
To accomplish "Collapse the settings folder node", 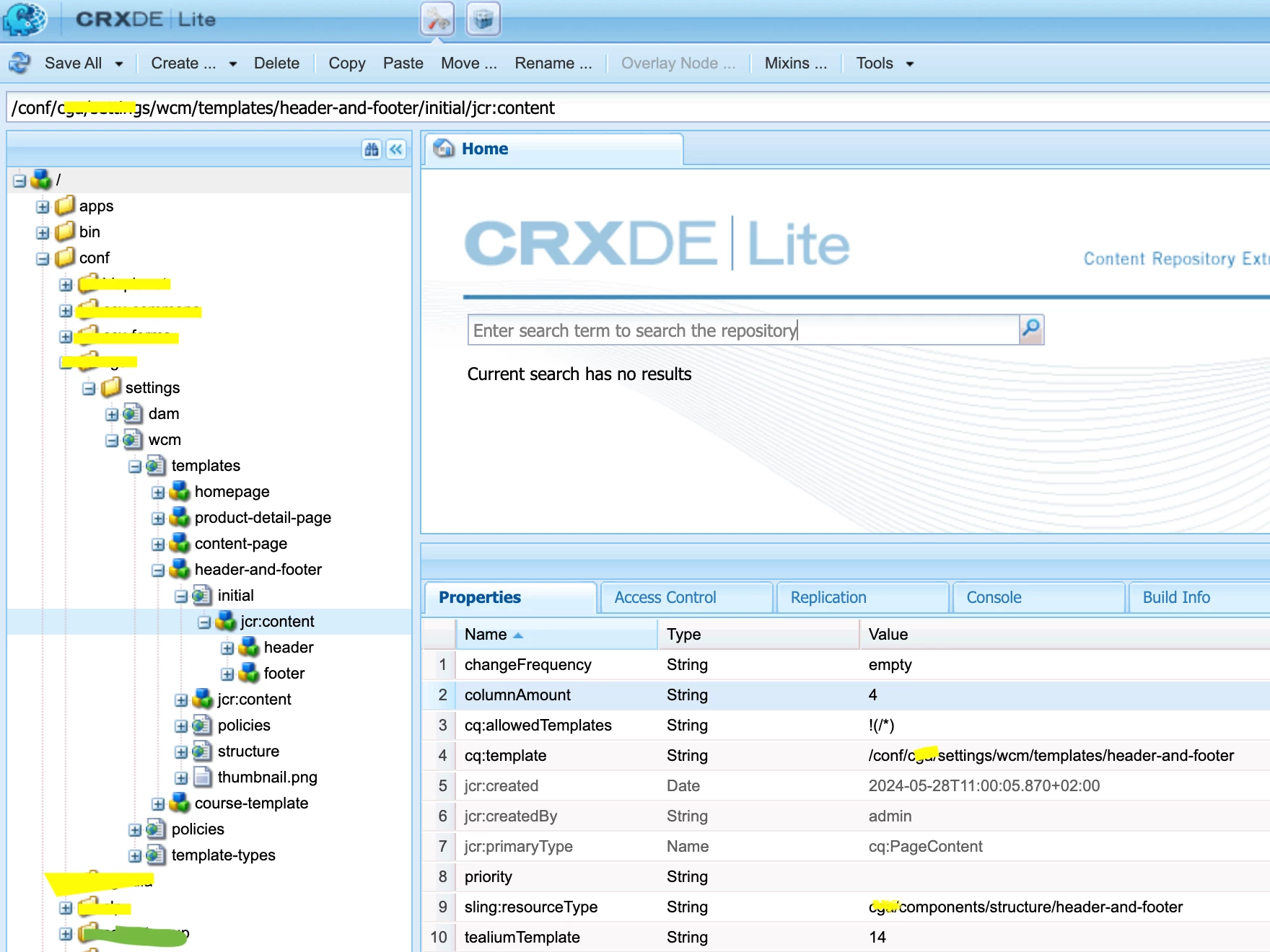I will (x=89, y=389).
